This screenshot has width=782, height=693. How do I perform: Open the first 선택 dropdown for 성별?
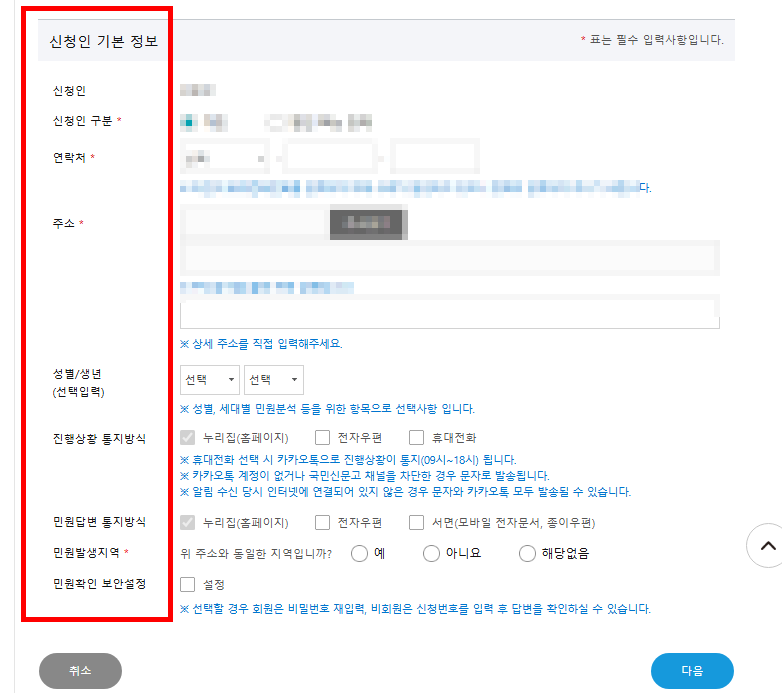[x=209, y=380]
